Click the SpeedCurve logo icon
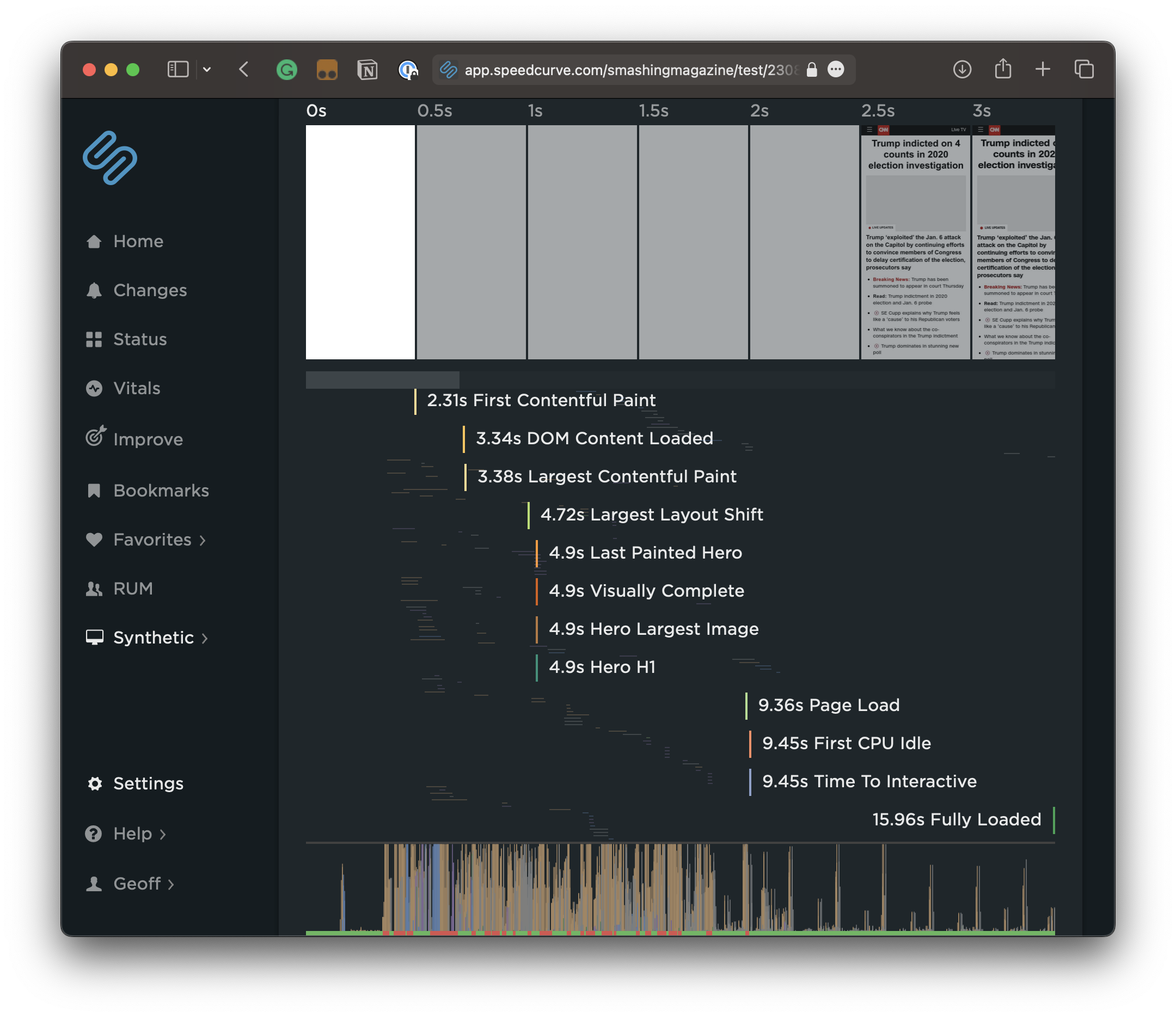The height and width of the screenshot is (1017, 1176). (110, 158)
